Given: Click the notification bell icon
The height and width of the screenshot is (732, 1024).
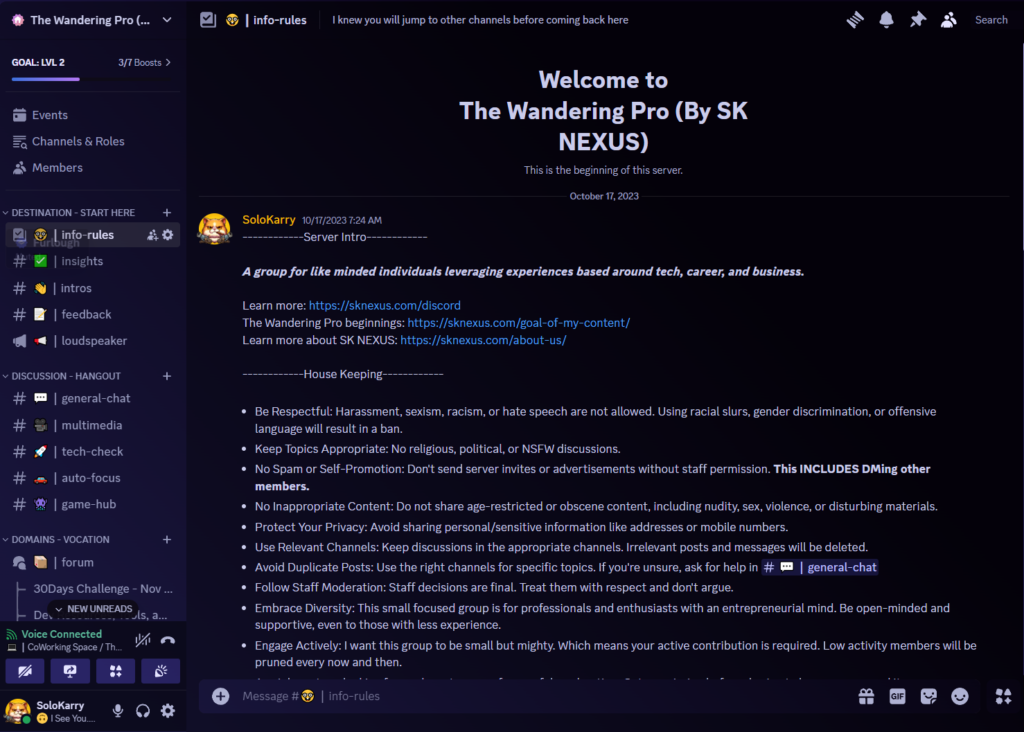Looking at the screenshot, I should coord(886,20).
